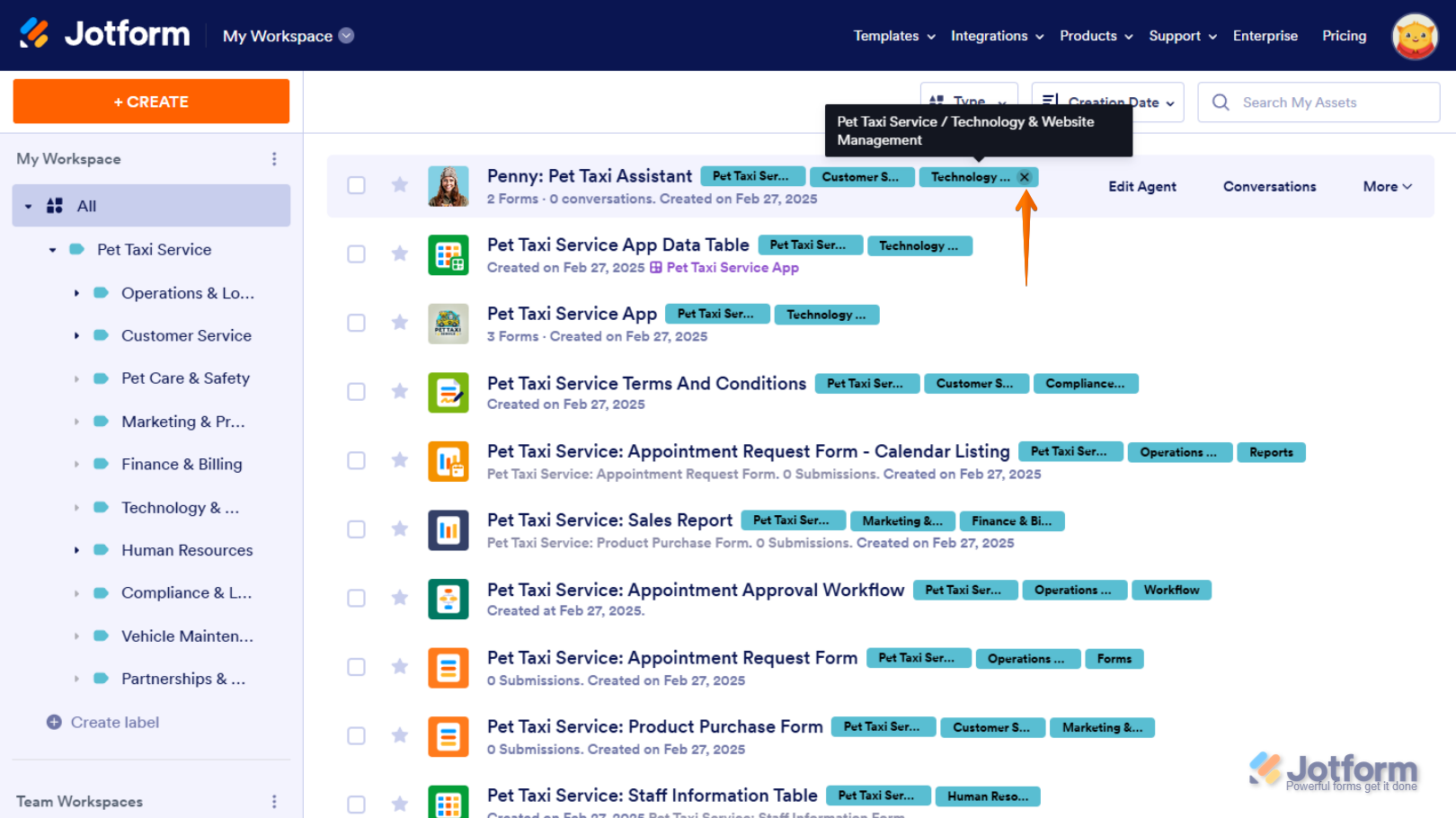This screenshot has width=1456, height=818.
Task: Expand the Operations & Lo... label folder
Action: click(x=76, y=293)
